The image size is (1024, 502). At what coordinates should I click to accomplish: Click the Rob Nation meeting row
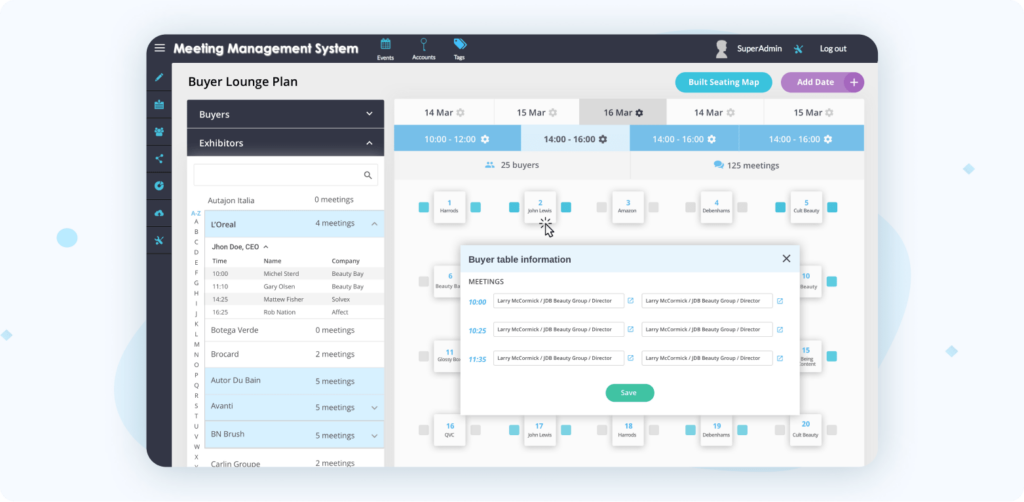[x=295, y=312]
